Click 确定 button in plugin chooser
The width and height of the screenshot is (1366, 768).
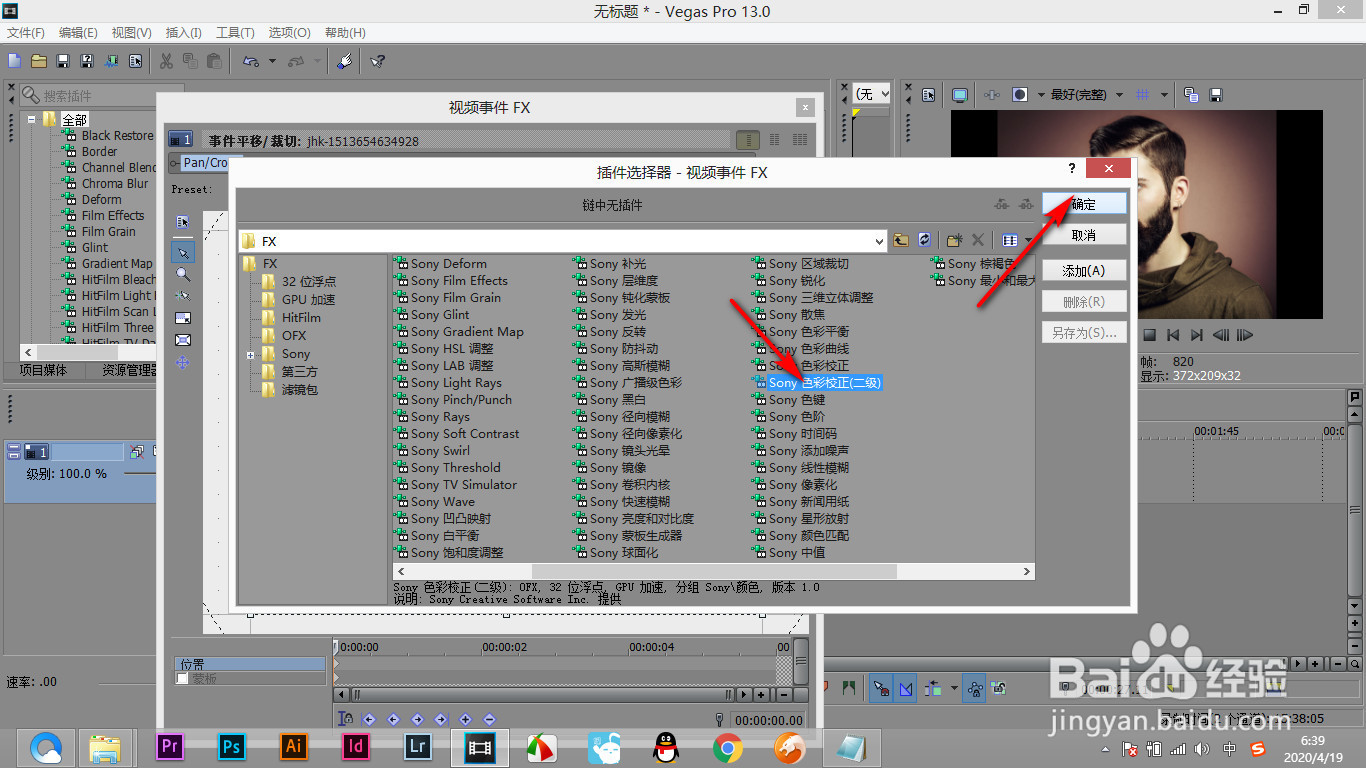1084,203
